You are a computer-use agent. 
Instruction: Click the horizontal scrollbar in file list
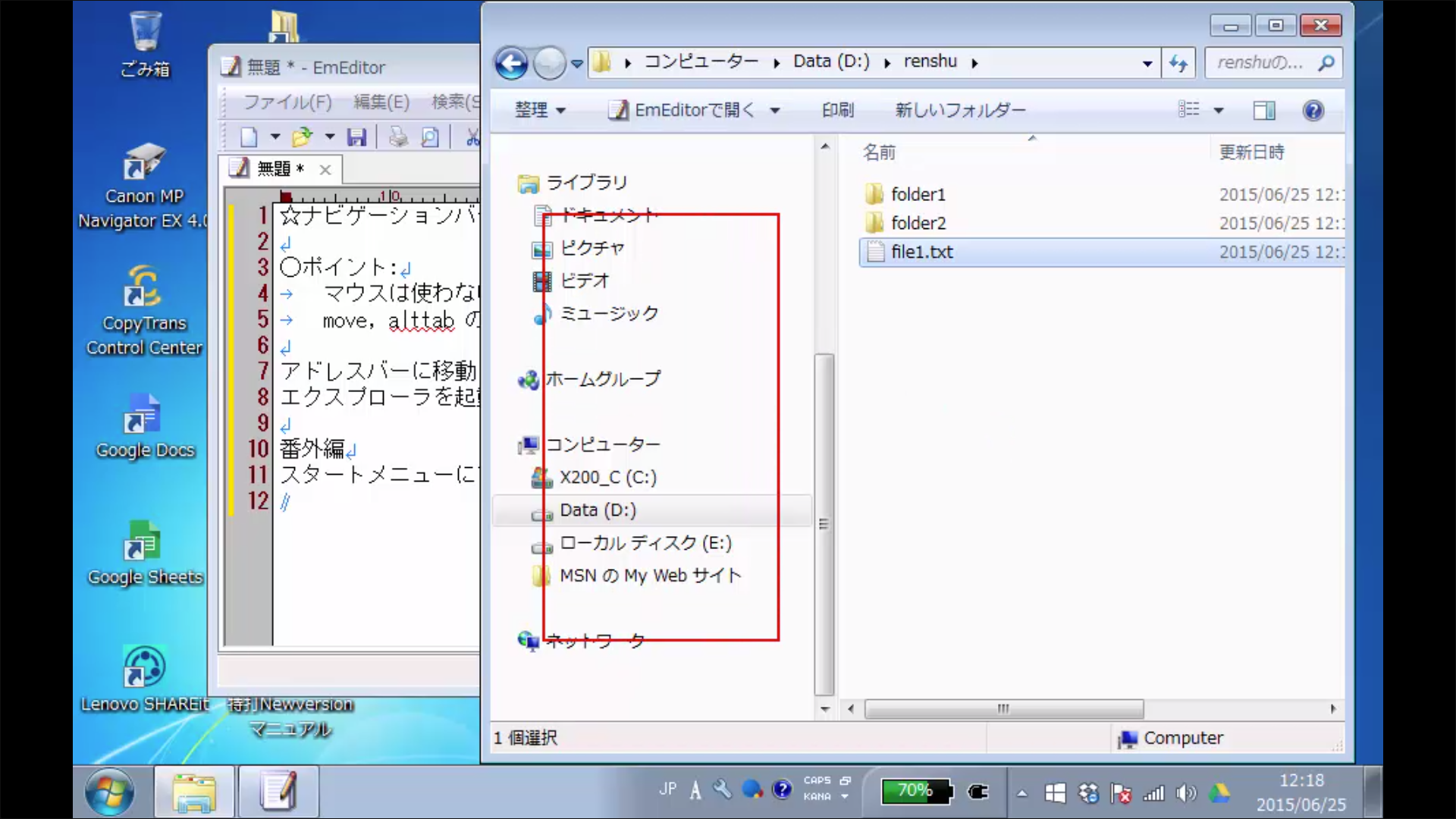click(1003, 709)
